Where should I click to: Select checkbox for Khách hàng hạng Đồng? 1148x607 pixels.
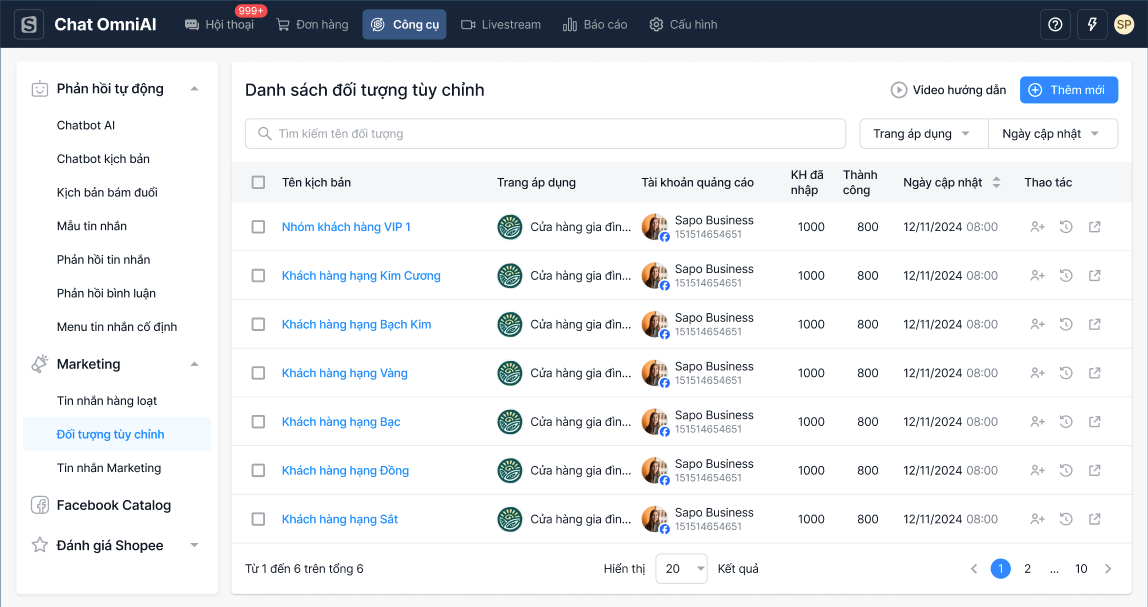pos(258,470)
